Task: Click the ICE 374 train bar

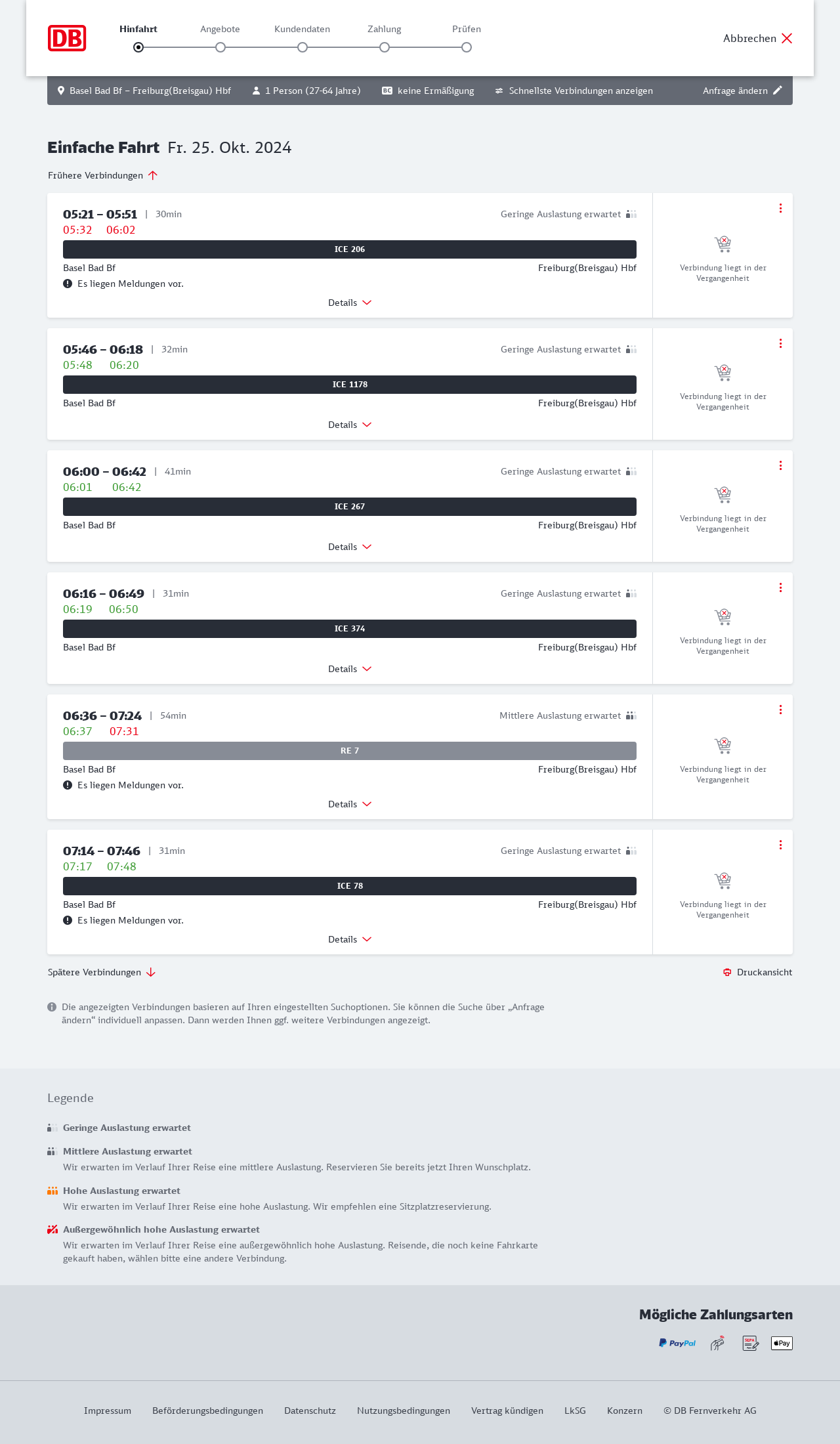Action: click(350, 629)
